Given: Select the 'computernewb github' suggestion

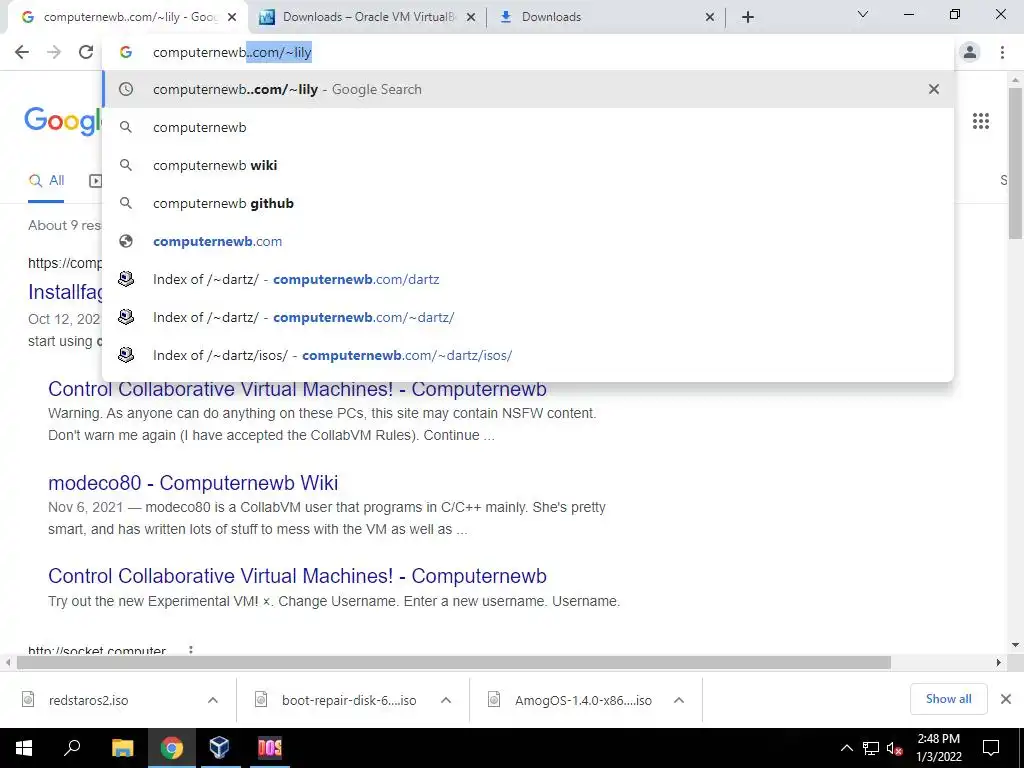Looking at the screenshot, I should click(x=528, y=203).
